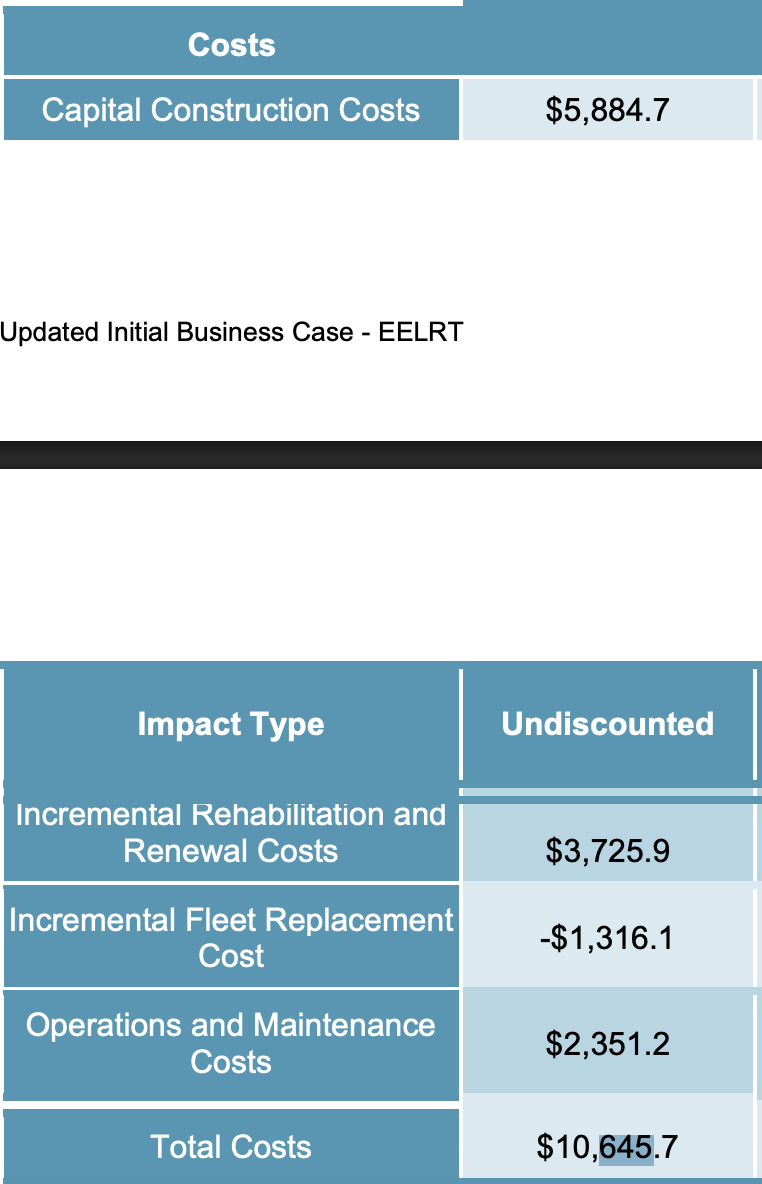The image size is (762, 1184).
Task: Select the Incremental Fleet Replacement Cost label
Action: [231, 937]
